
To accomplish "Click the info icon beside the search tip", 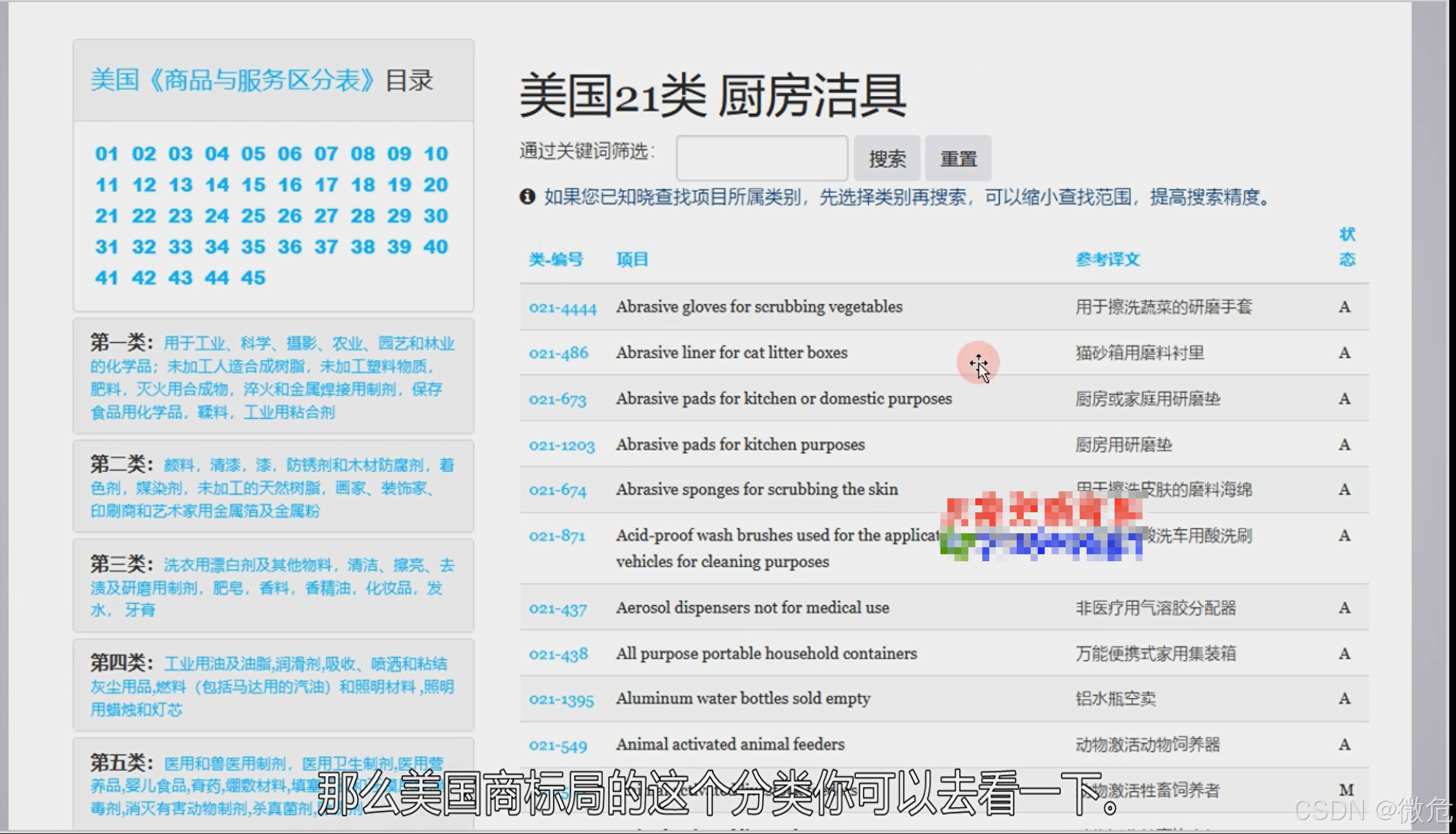I will point(527,197).
